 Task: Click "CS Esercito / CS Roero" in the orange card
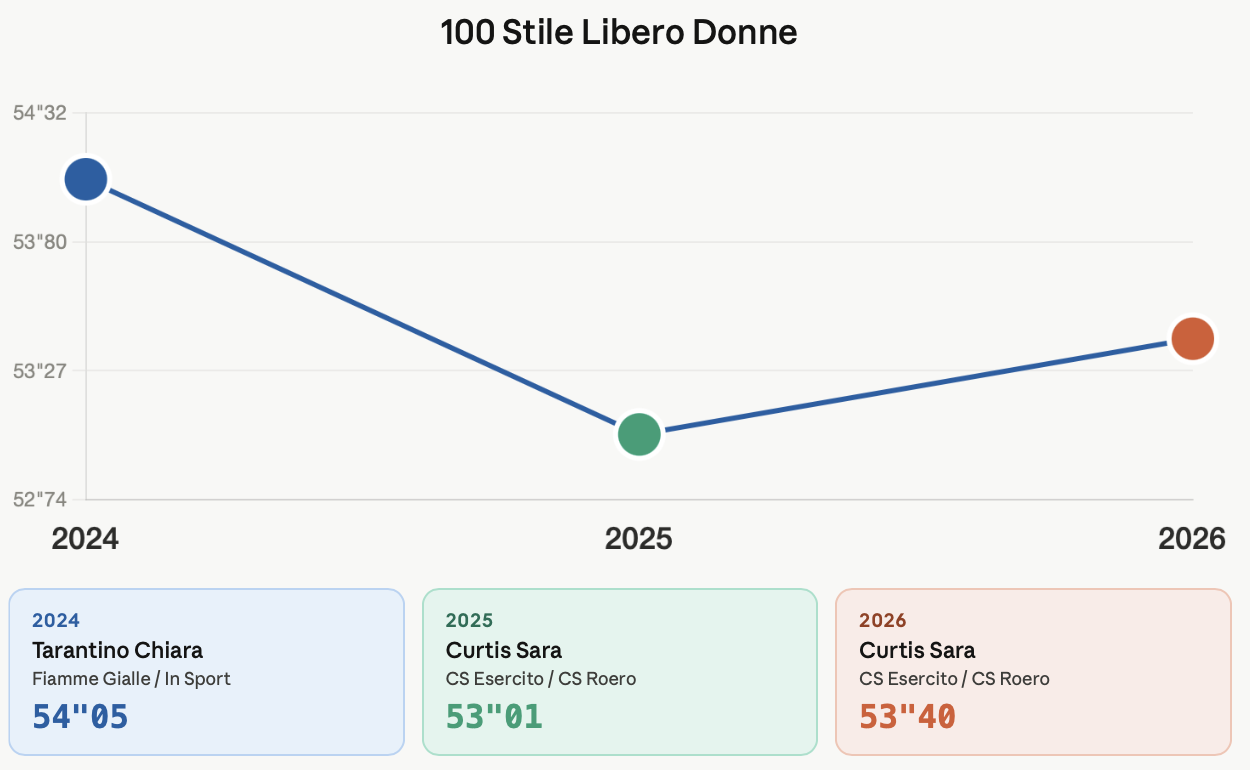(x=954, y=679)
